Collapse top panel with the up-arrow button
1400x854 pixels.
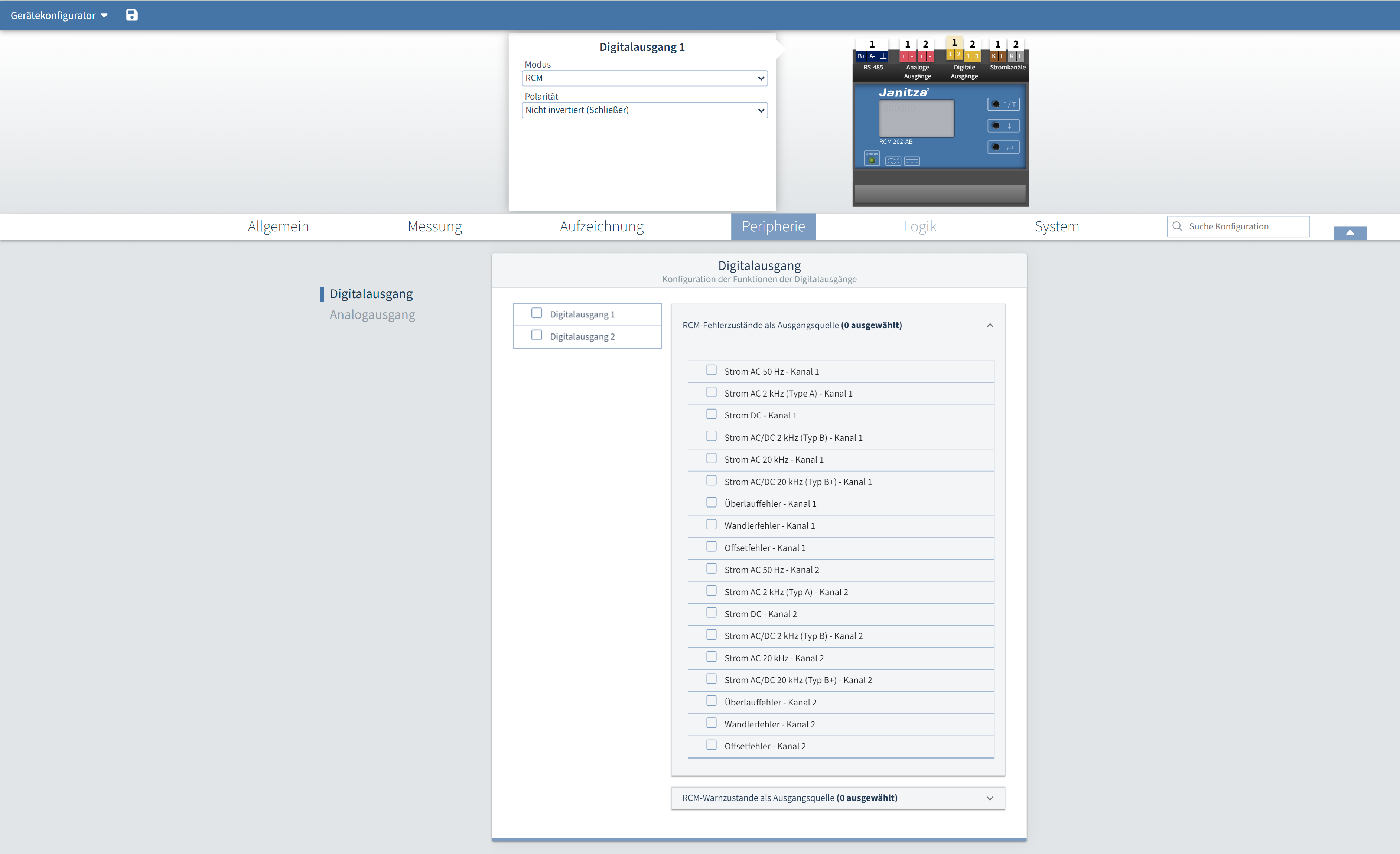pos(1349,233)
